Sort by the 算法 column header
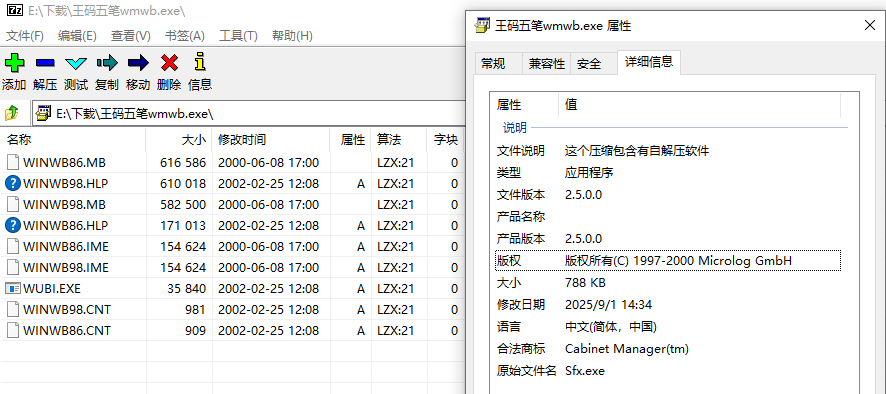Screen dimensions: 886x394 coord(398,140)
